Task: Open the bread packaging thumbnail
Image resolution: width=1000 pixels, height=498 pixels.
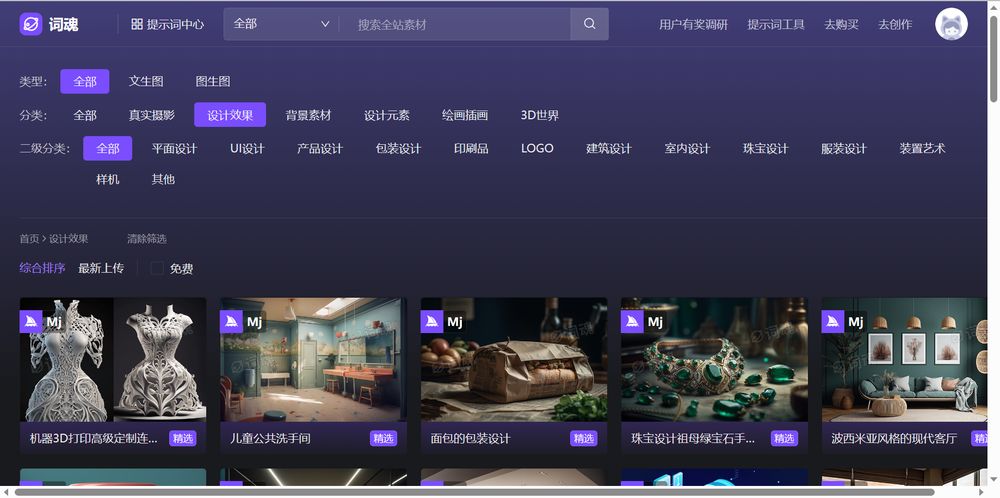Action: (513, 360)
